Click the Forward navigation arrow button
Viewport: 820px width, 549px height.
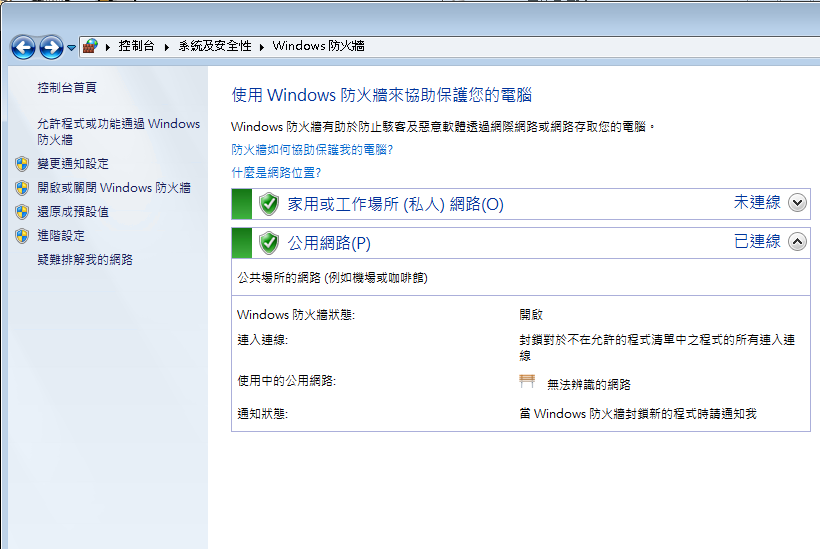point(51,48)
